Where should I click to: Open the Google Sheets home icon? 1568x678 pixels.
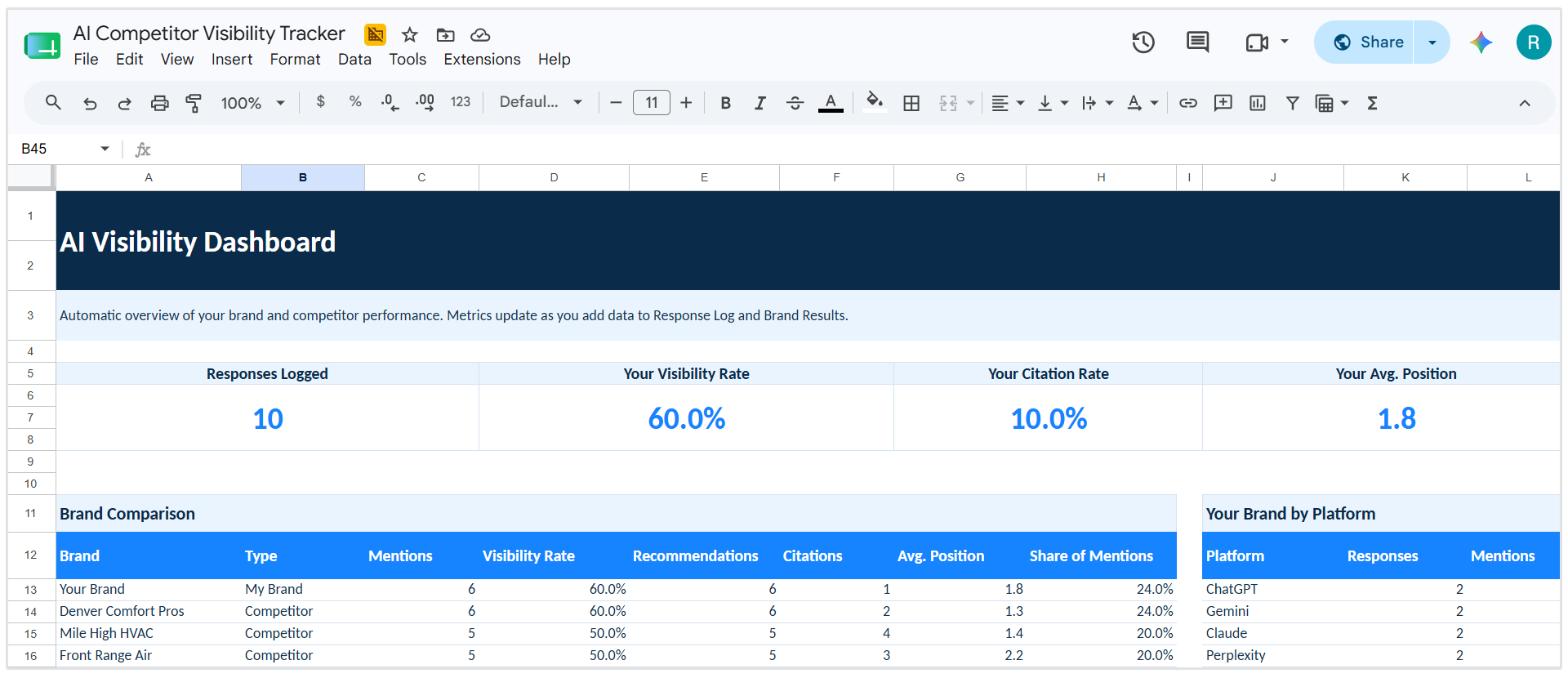click(42, 46)
